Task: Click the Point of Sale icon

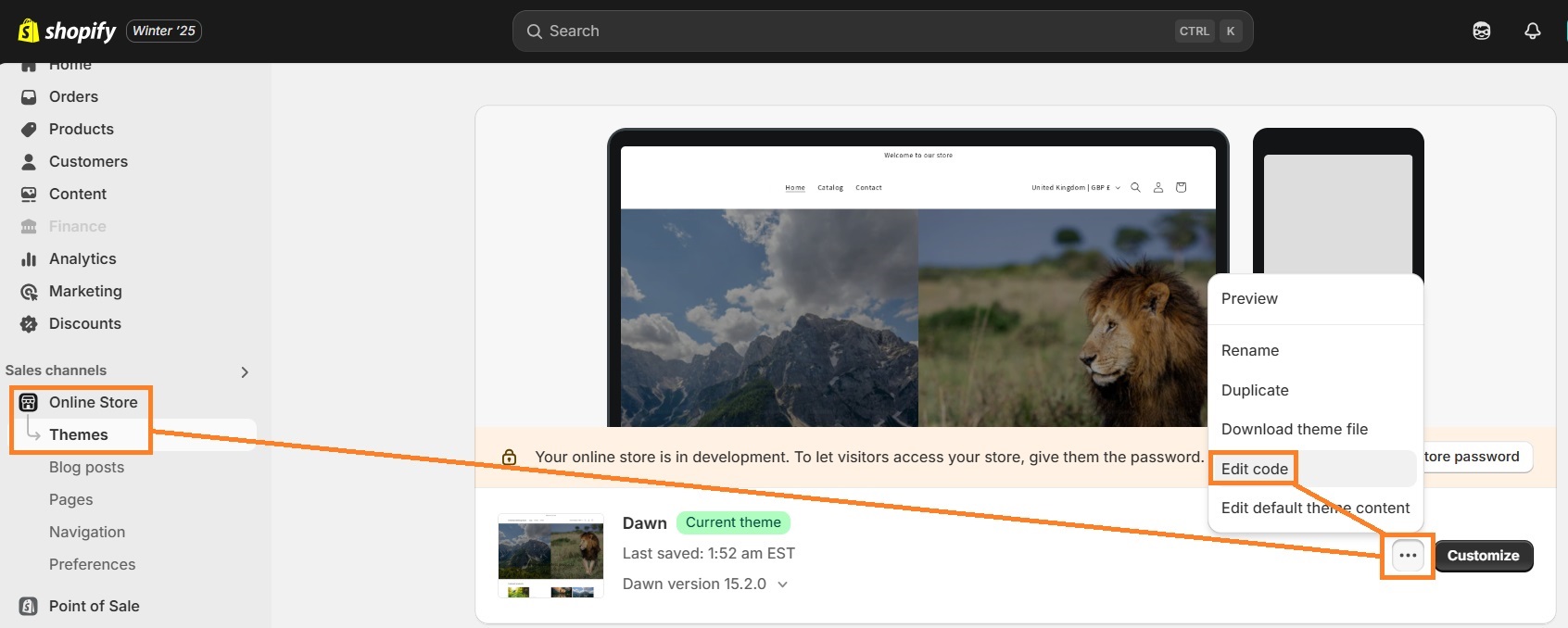Action: [29, 606]
